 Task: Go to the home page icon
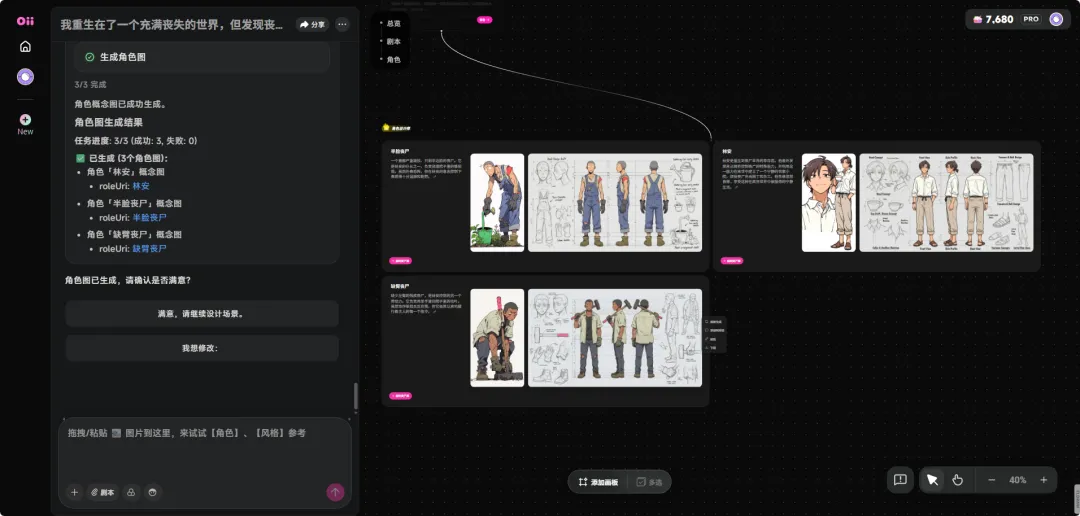coord(25,47)
